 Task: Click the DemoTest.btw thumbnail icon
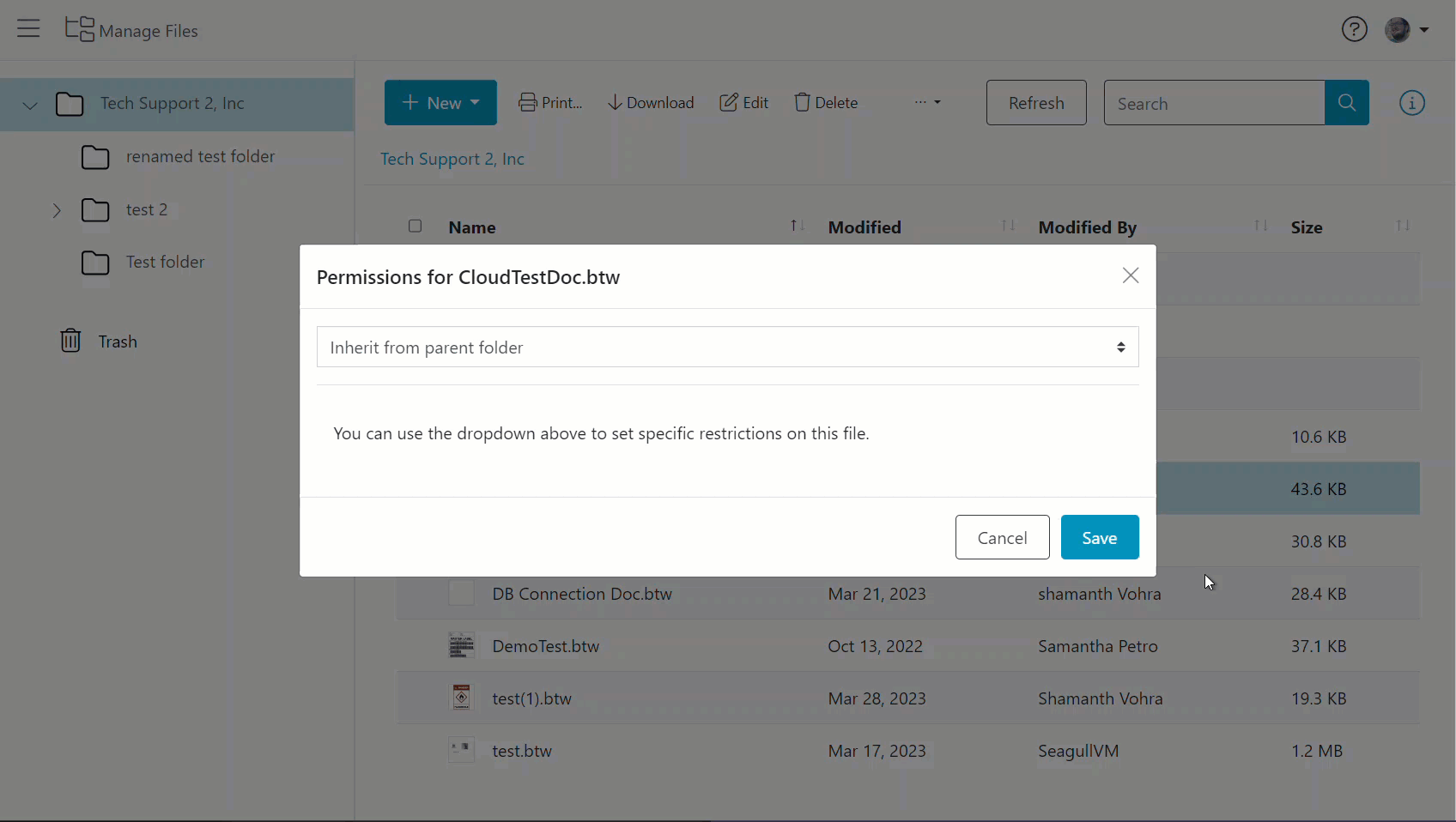point(462,646)
